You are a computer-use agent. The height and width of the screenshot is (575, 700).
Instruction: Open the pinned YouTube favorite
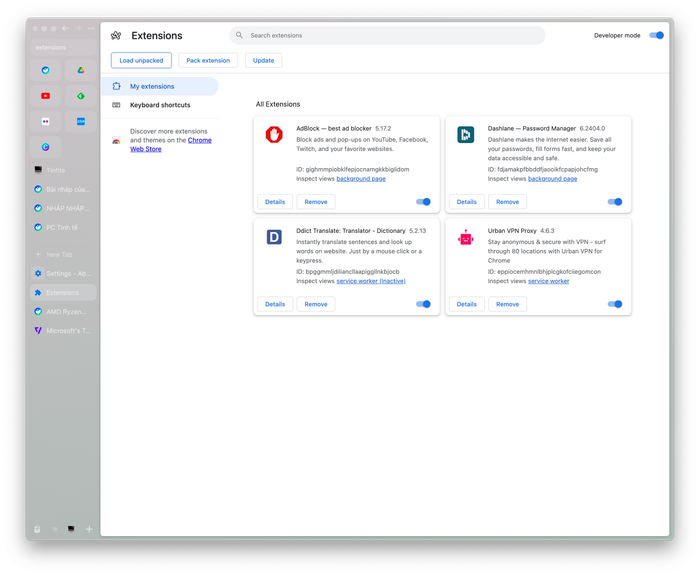tap(46, 96)
